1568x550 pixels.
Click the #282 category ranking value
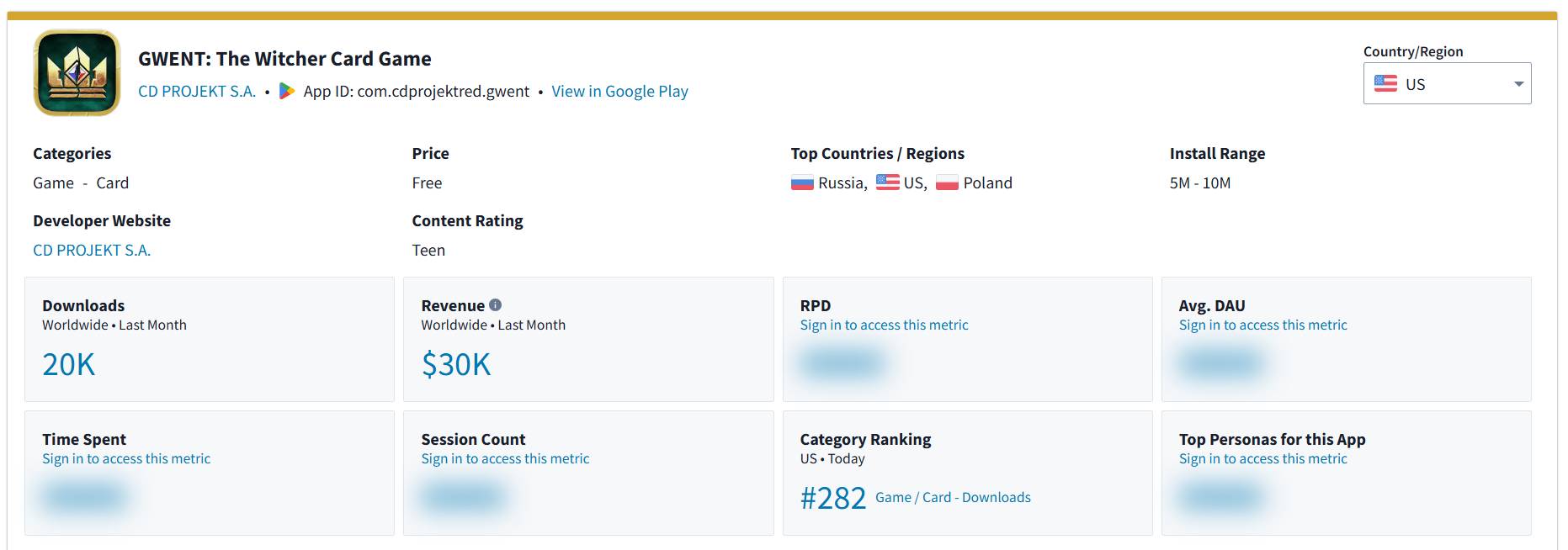832,498
